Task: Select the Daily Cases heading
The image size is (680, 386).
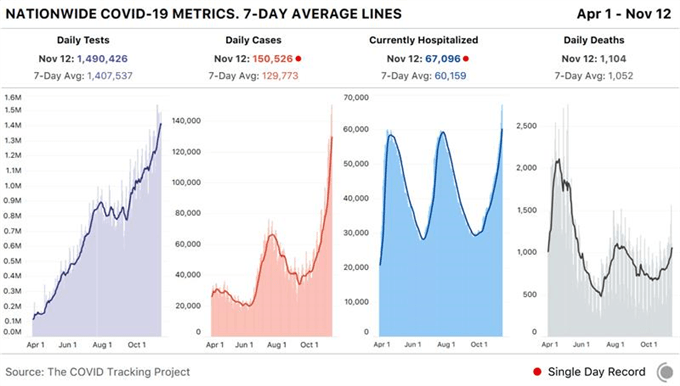Action: [253, 40]
